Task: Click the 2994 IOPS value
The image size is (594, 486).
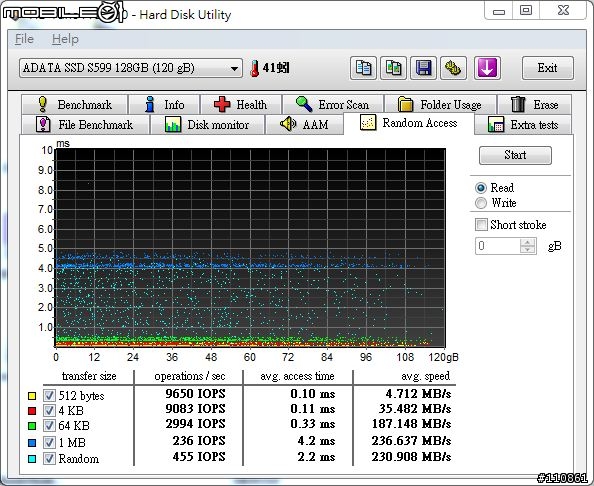Action: coord(195,423)
